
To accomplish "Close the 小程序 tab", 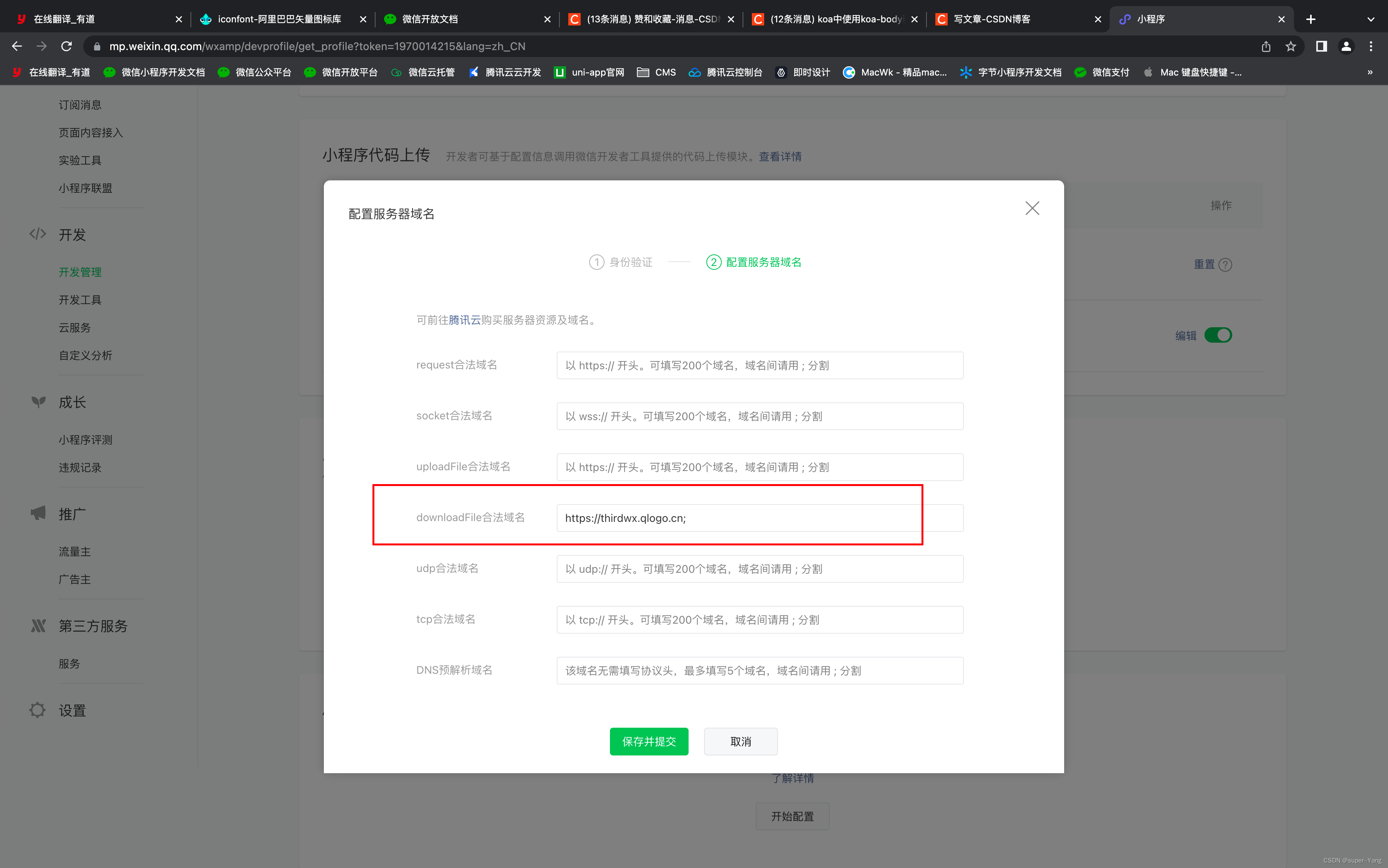I will click(1282, 19).
